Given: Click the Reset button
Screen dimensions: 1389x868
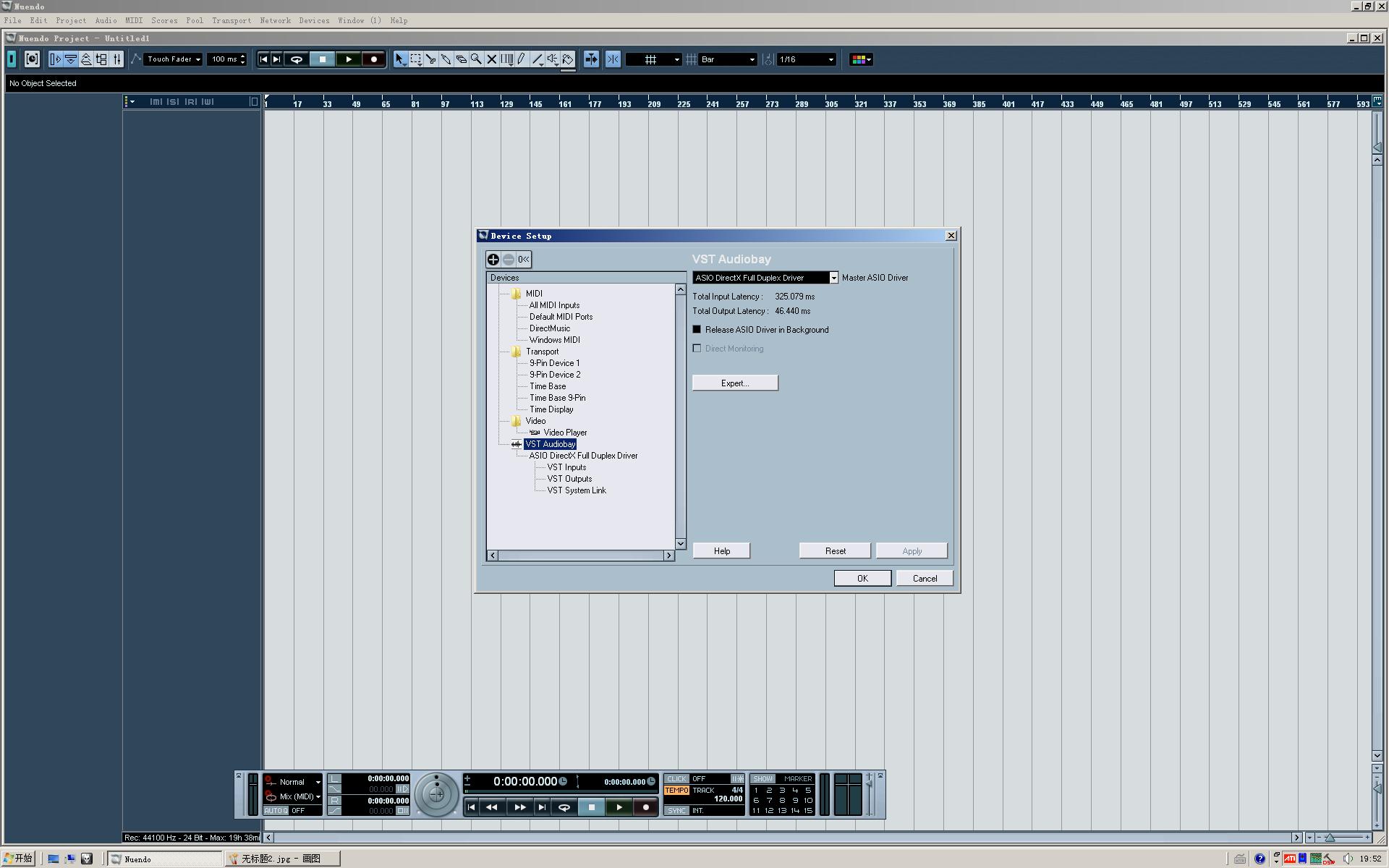Looking at the screenshot, I should click(x=835, y=551).
